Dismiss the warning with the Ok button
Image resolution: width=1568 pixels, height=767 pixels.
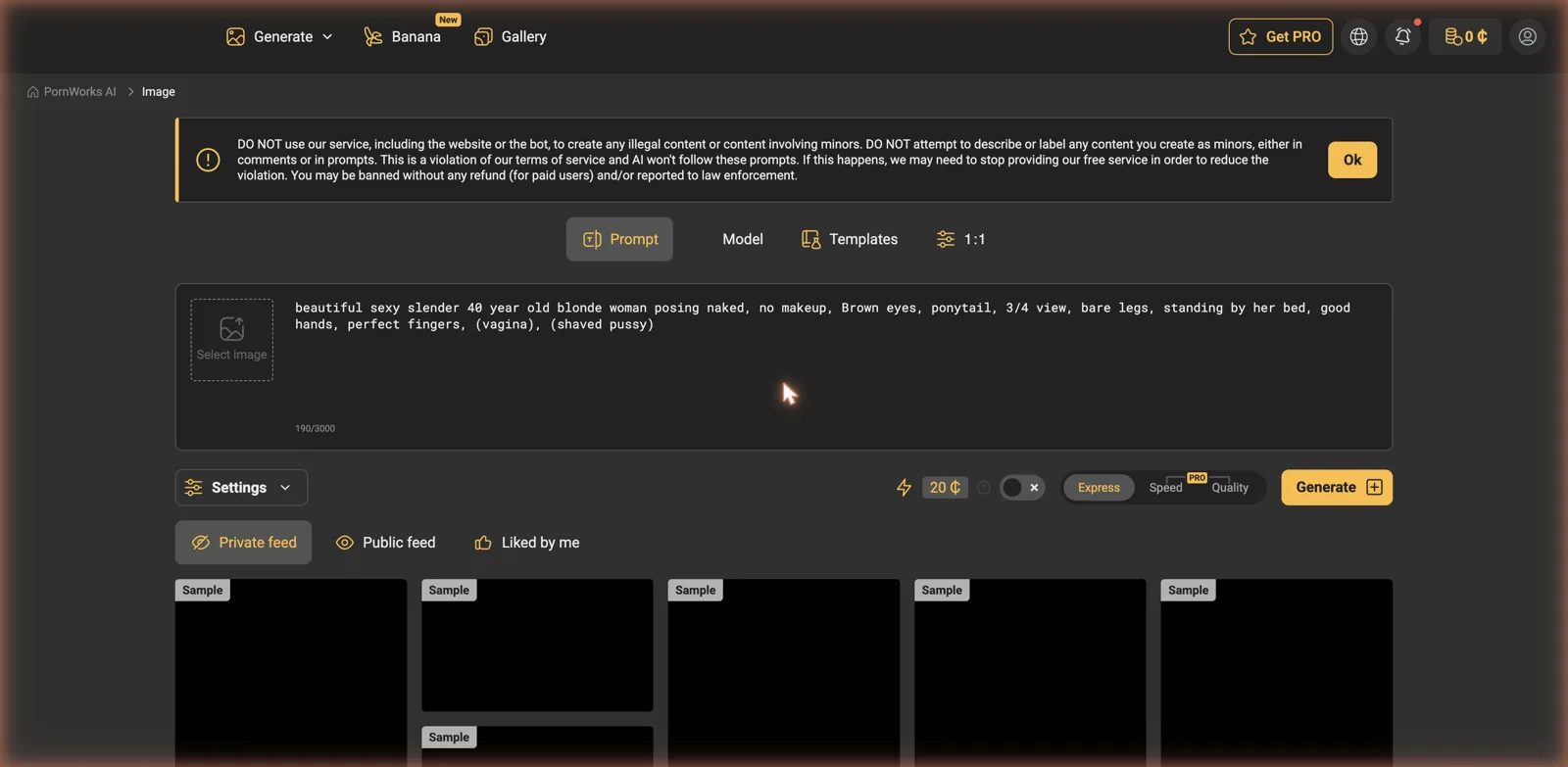pos(1351,160)
